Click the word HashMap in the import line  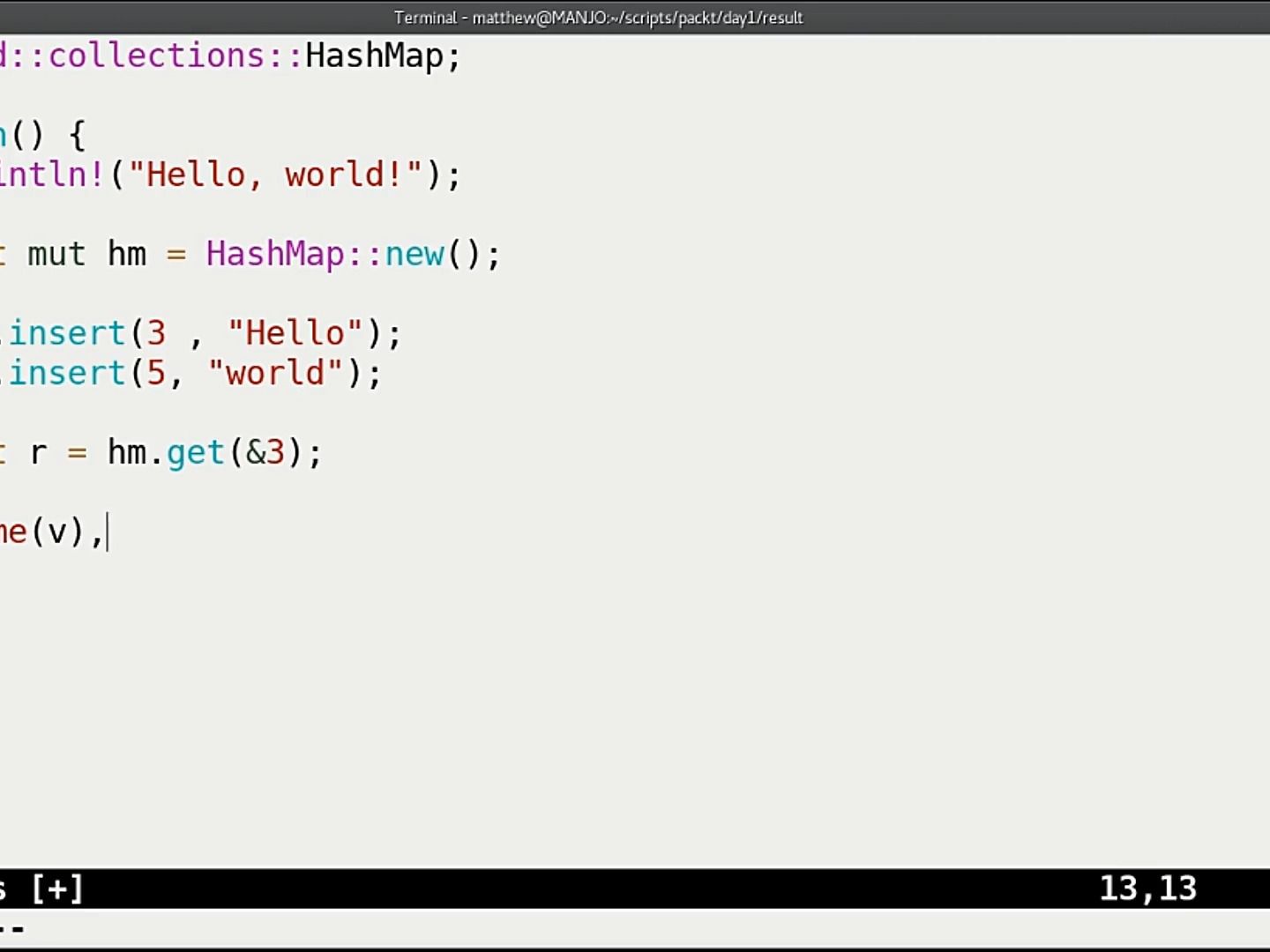[x=374, y=56]
